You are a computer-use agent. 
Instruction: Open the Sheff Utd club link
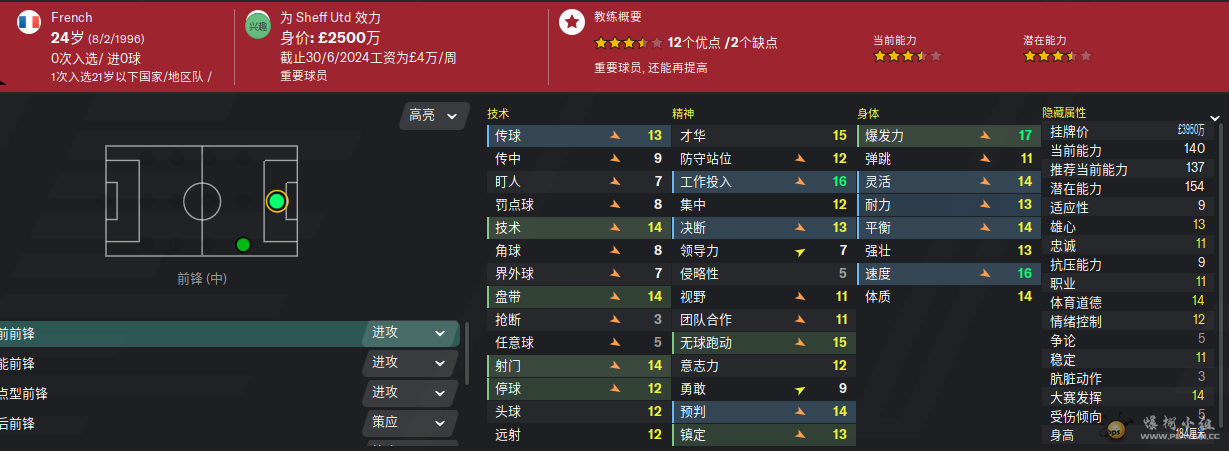[317, 18]
